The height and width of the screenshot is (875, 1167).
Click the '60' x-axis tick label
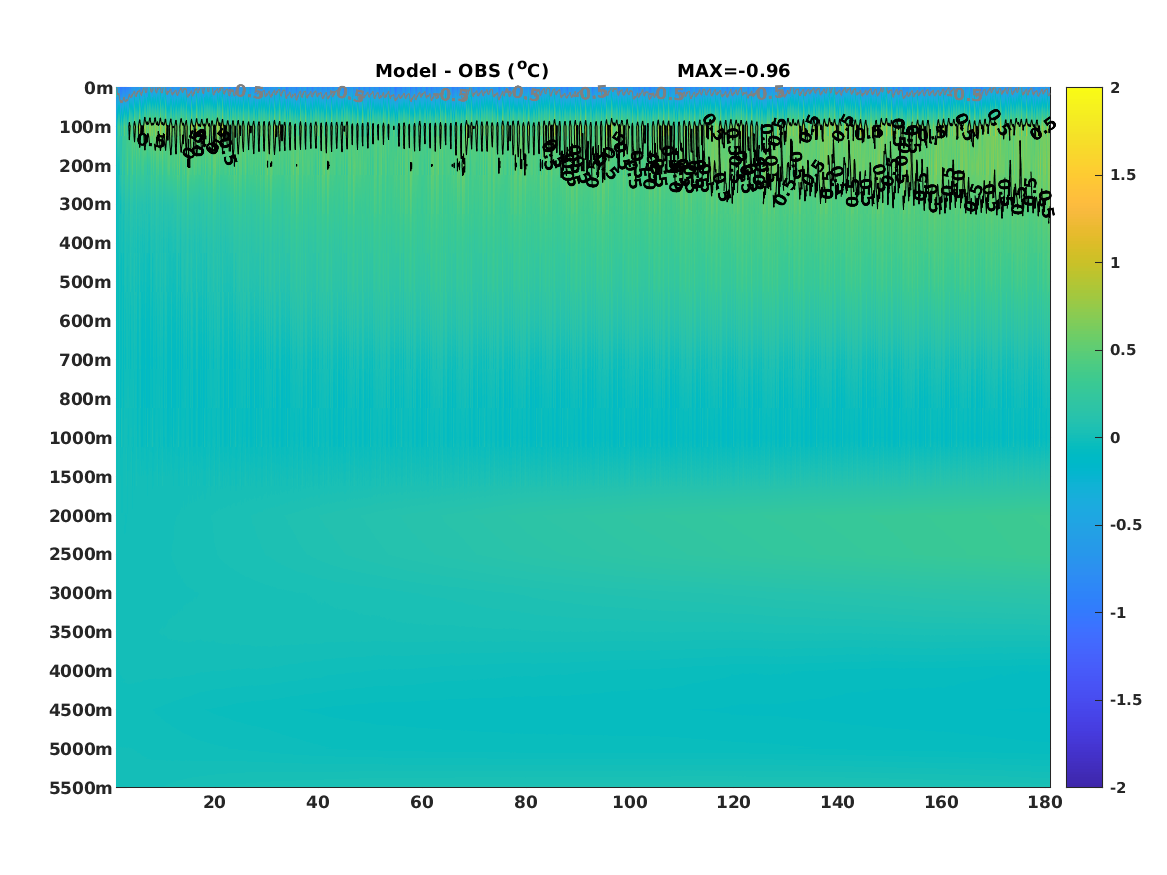422,802
